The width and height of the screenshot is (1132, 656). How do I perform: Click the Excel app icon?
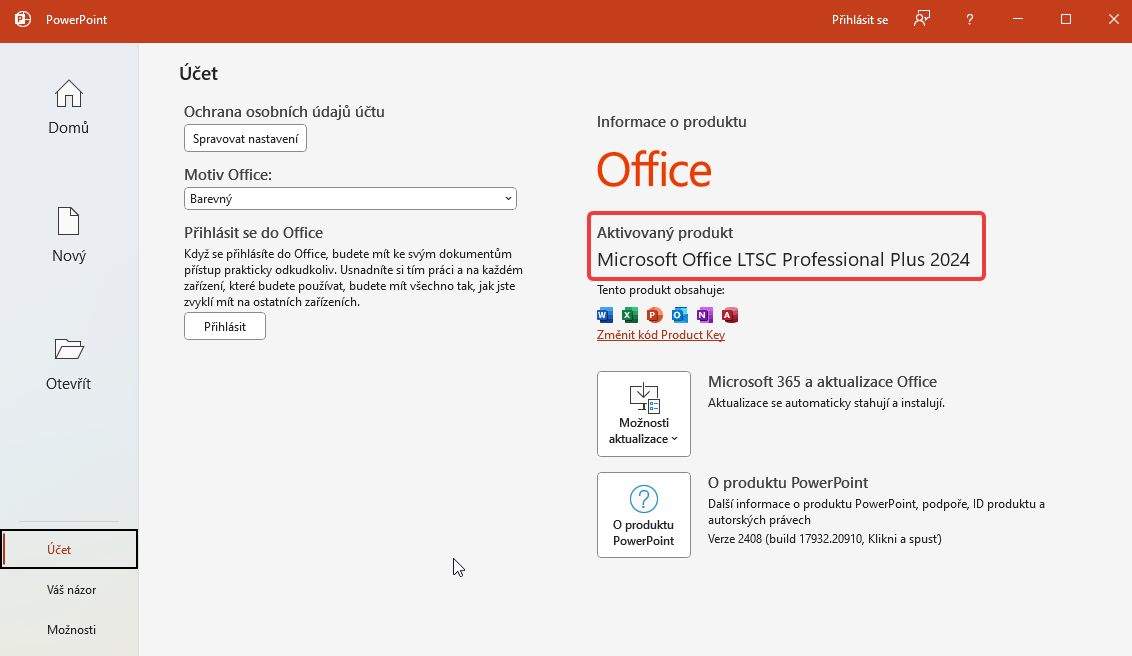click(630, 315)
